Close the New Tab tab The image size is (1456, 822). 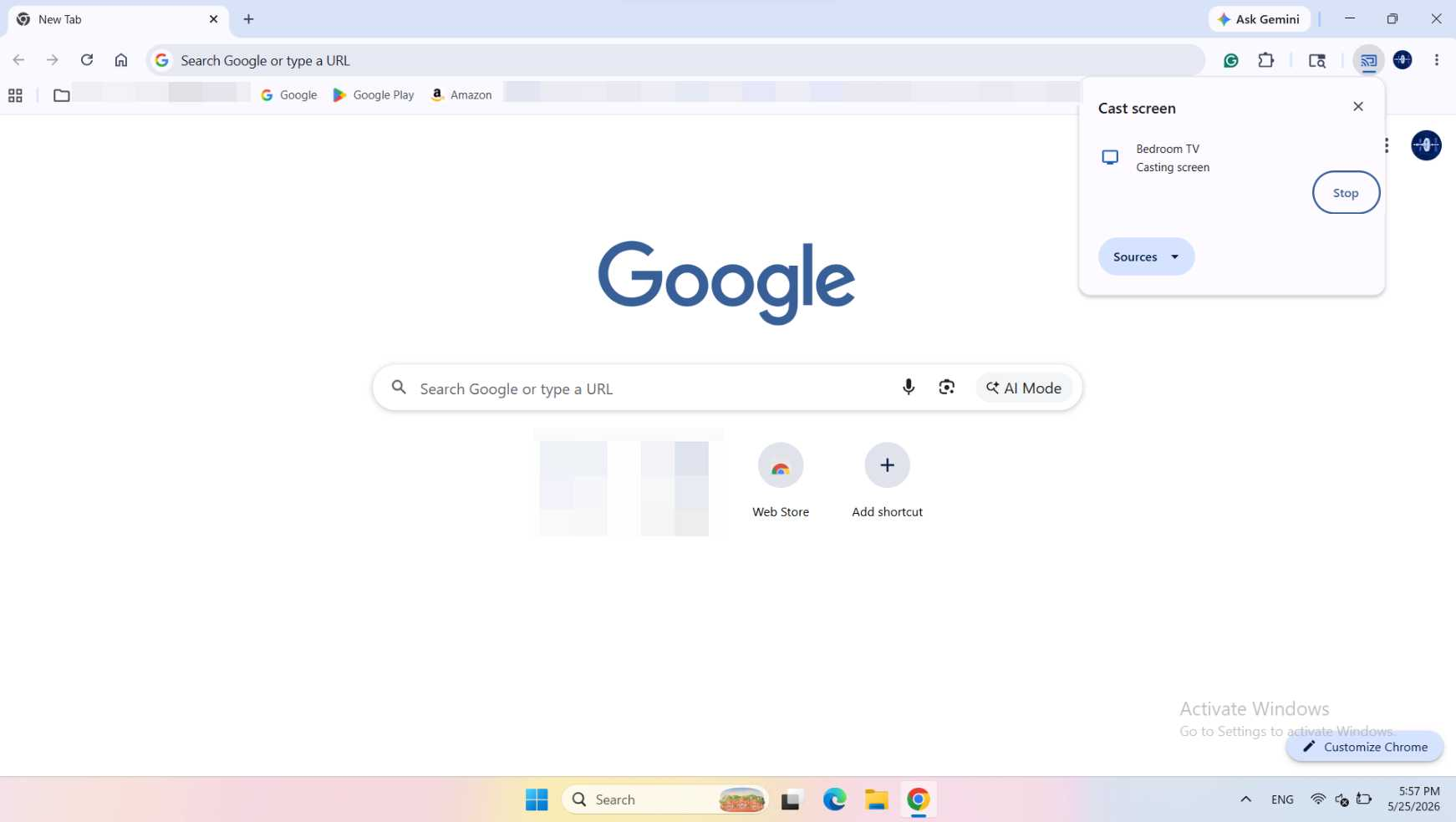coord(213,19)
